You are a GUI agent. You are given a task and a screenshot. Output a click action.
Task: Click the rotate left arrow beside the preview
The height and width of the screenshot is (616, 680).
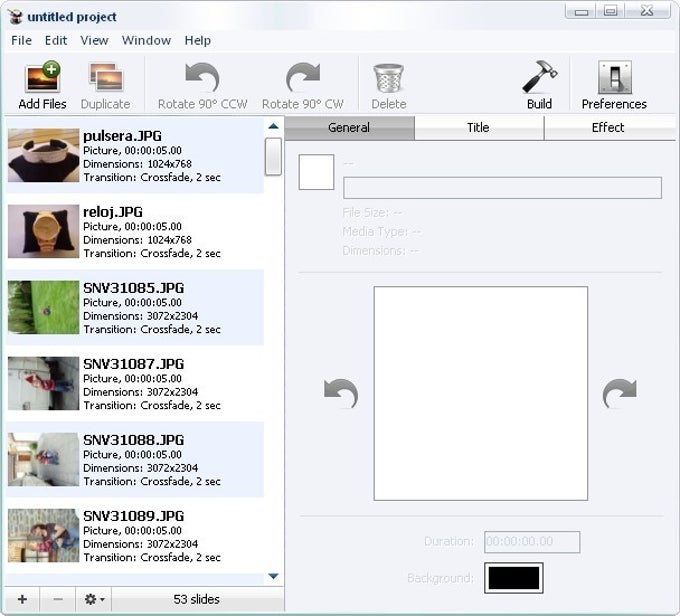341,393
